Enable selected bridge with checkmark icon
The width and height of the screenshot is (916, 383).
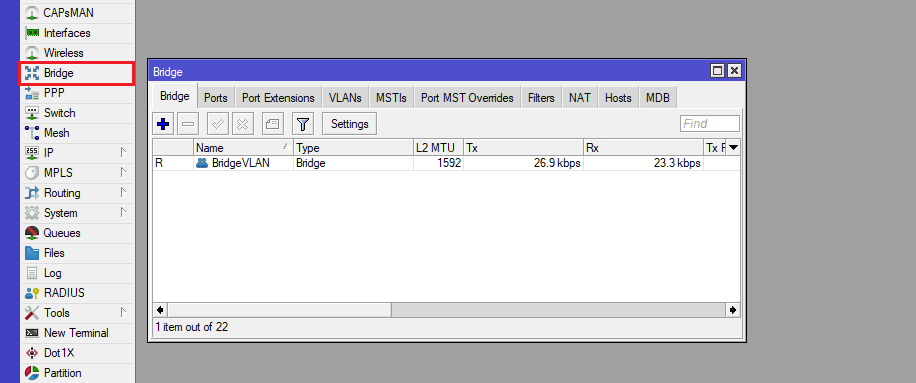point(218,124)
